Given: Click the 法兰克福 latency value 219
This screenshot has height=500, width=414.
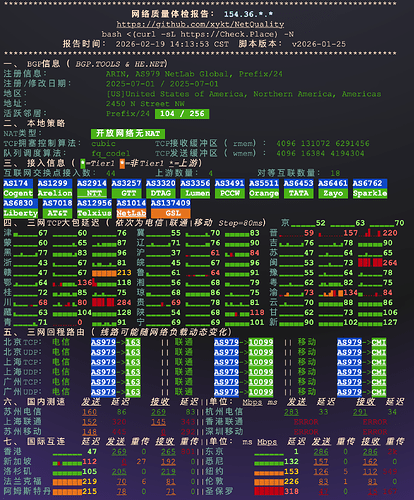Looking at the screenshot, I should pos(90,482).
